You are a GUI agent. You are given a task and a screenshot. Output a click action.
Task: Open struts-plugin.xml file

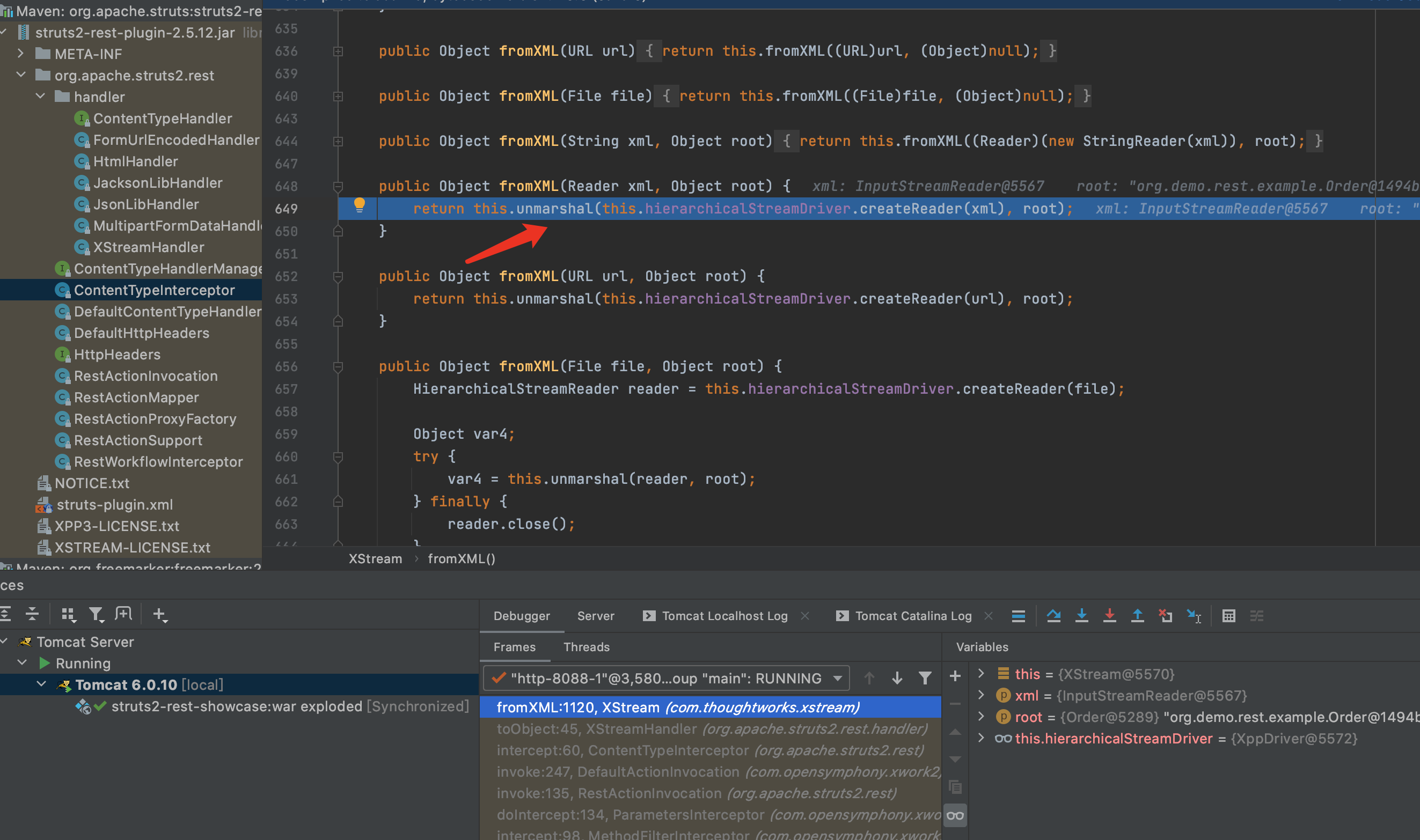[114, 505]
